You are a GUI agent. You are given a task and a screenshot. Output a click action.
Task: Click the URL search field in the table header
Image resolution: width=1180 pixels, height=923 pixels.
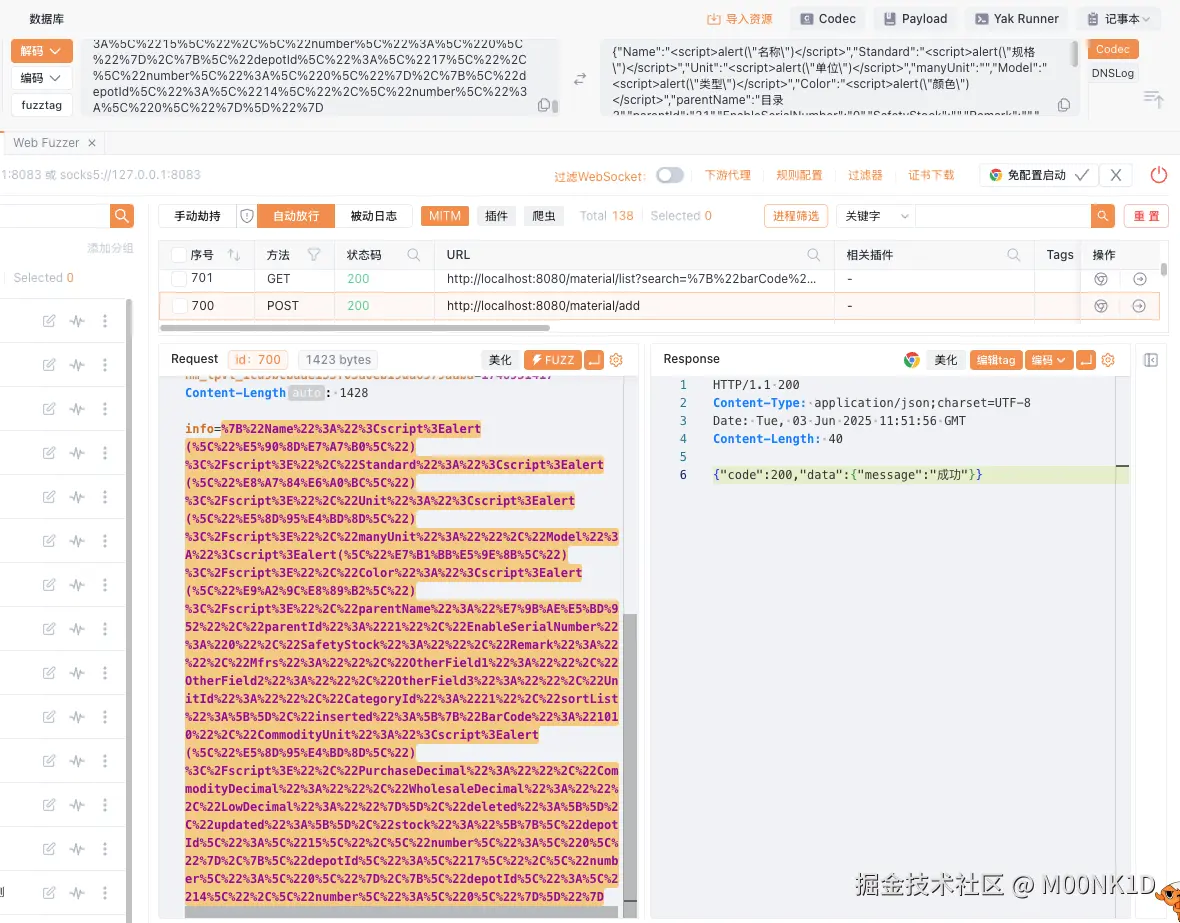814,255
